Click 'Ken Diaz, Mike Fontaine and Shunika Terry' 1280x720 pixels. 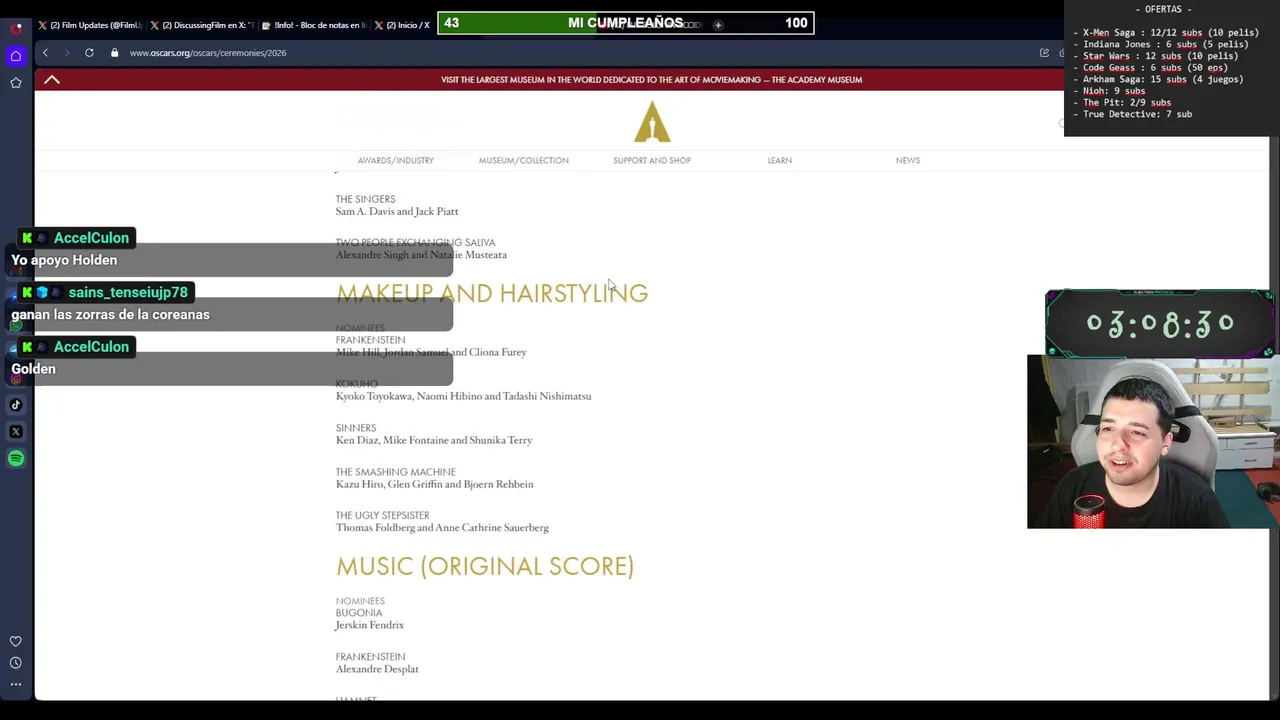[434, 440]
